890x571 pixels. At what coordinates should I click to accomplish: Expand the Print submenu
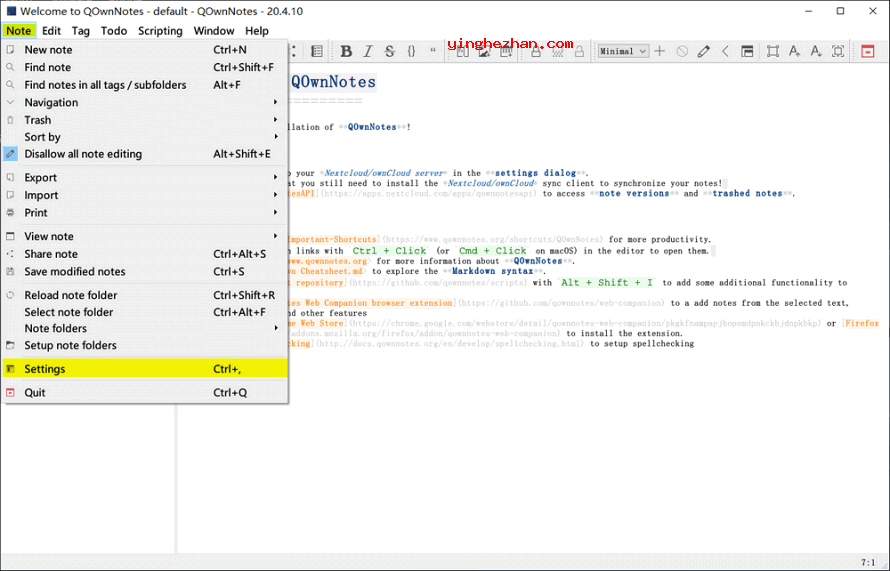(x=145, y=212)
